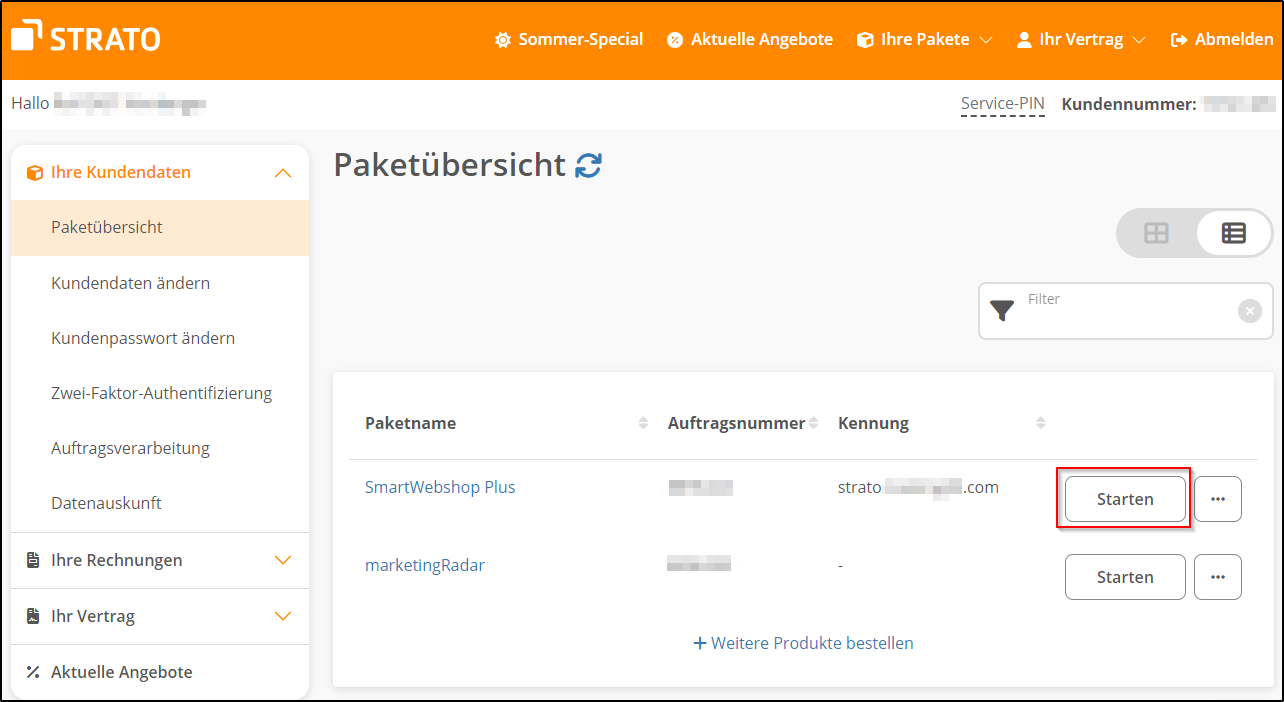The width and height of the screenshot is (1284, 702).
Task: Click inside the Filter input field
Action: [1100, 310]
